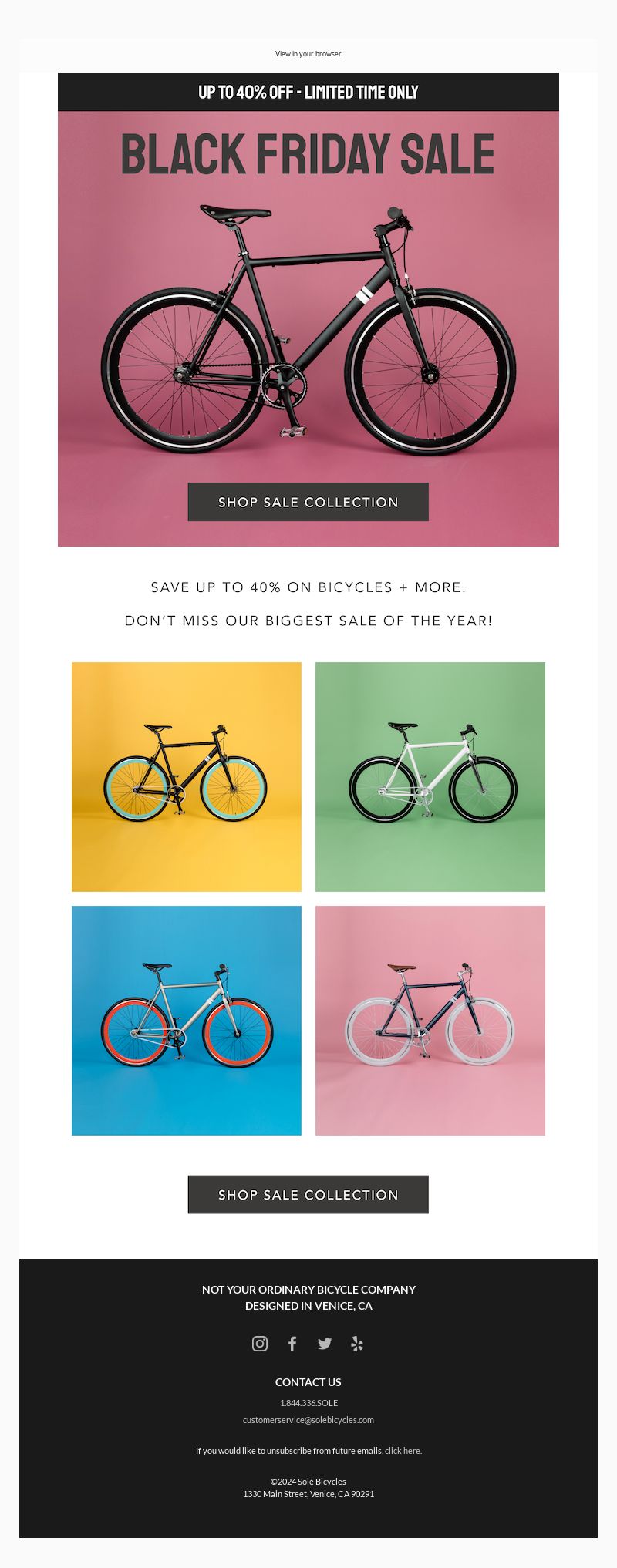Click the 1330 Main Street address text
Image resolution: width=617 pixels, height=1568 pixels.
308,1493
